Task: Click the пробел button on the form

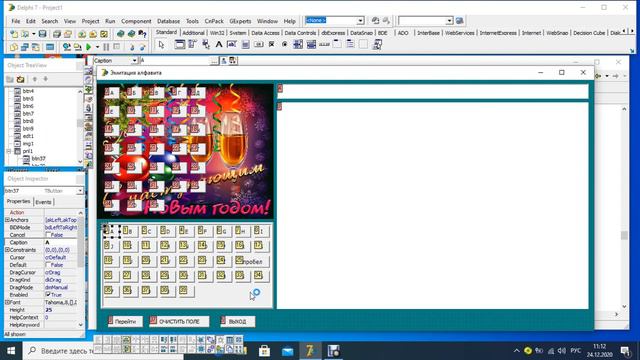Action: [252, 261]
